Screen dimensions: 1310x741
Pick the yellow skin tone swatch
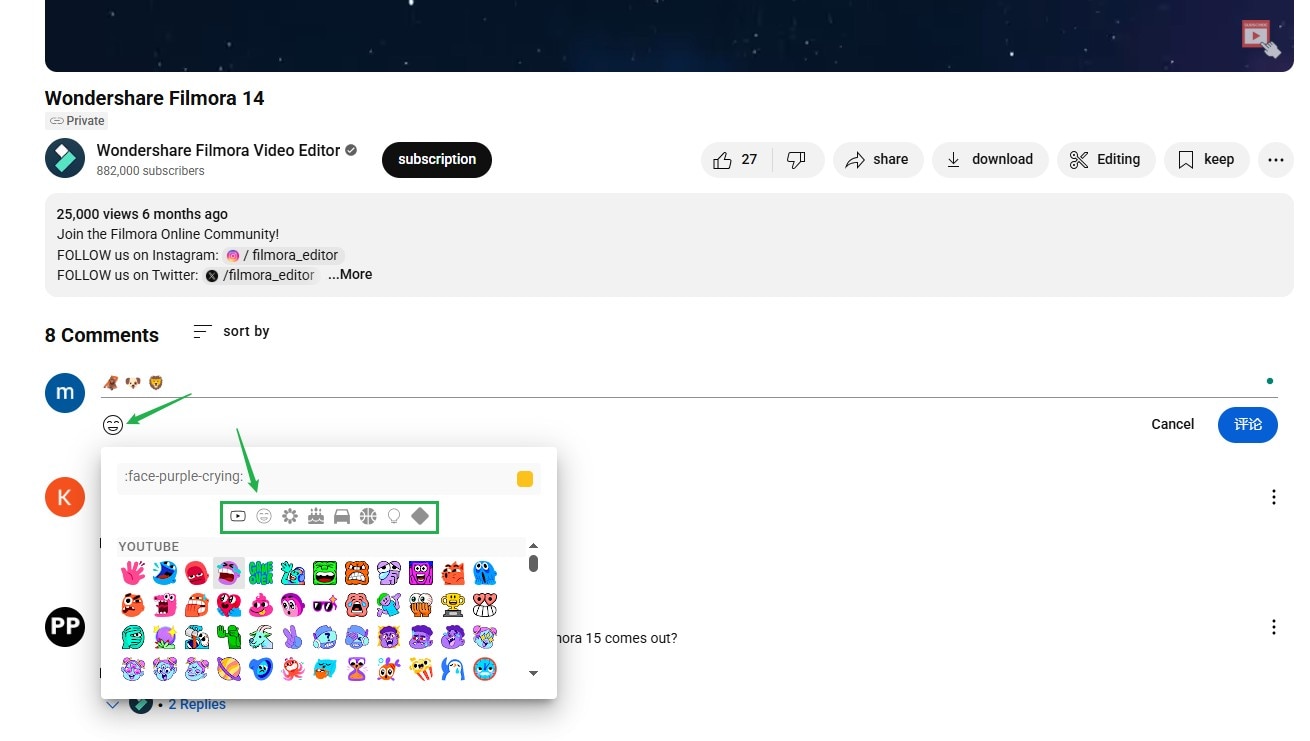point(525,479)
